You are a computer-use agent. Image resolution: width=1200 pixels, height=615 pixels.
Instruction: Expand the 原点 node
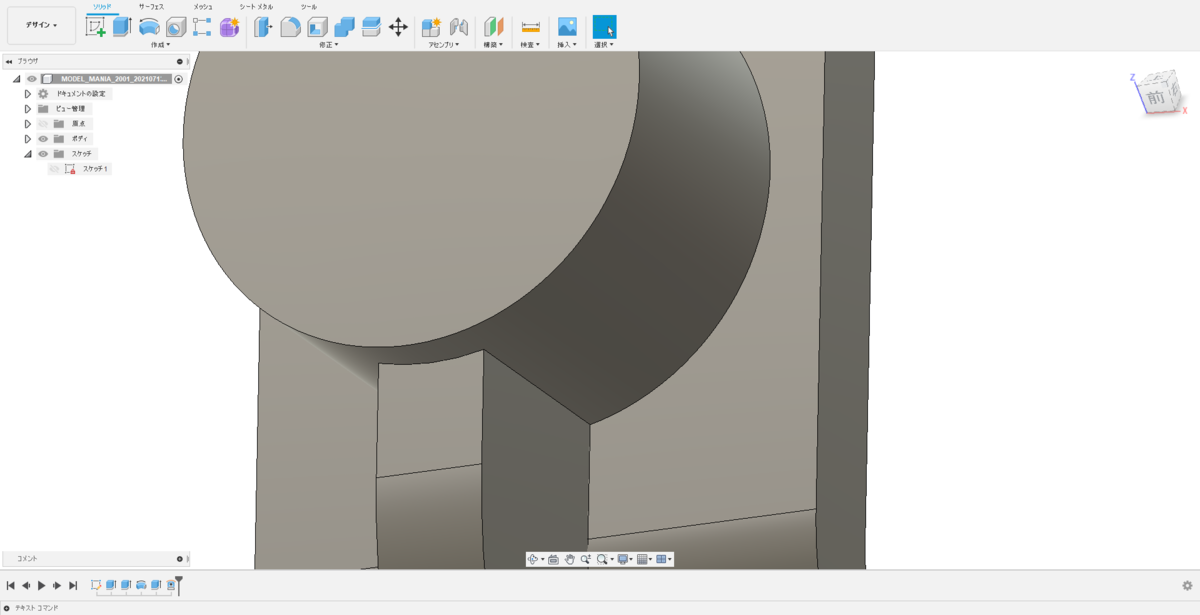[x=28, y=123]
